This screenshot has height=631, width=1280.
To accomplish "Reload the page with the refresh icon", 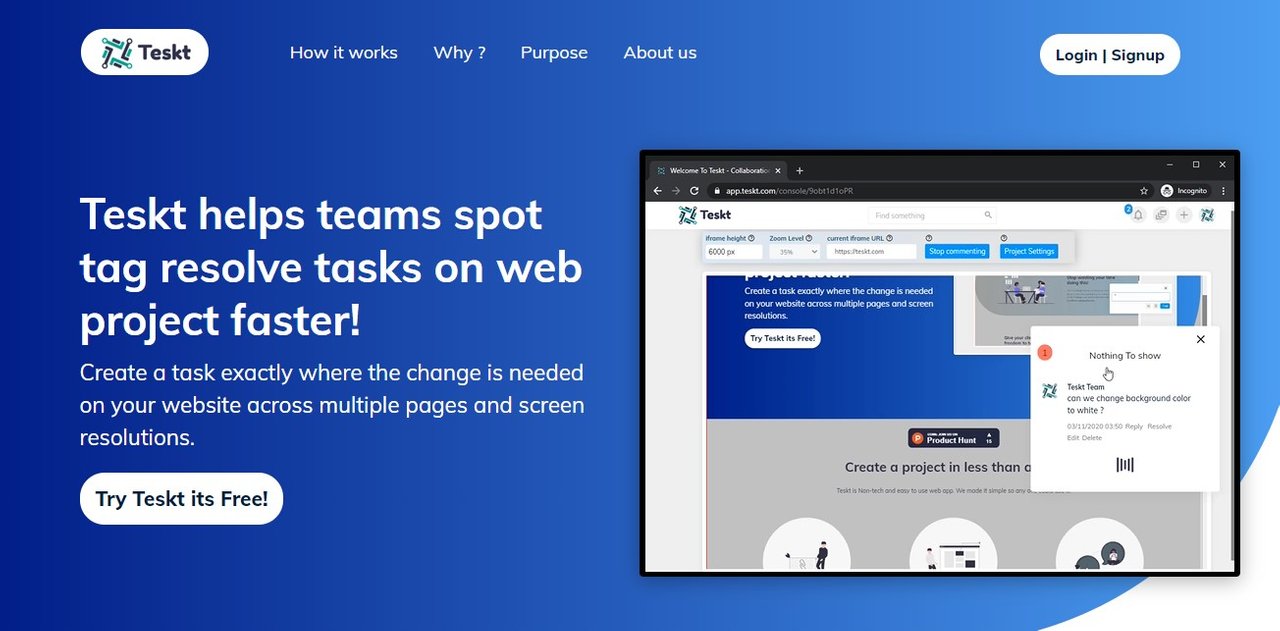I will [694, 190].
